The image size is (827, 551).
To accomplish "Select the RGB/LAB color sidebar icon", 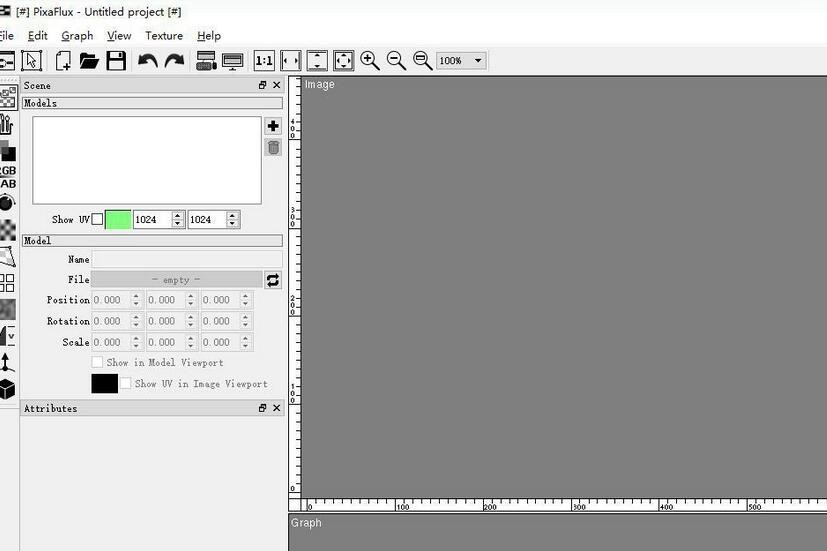I will (x=8, y=177).
